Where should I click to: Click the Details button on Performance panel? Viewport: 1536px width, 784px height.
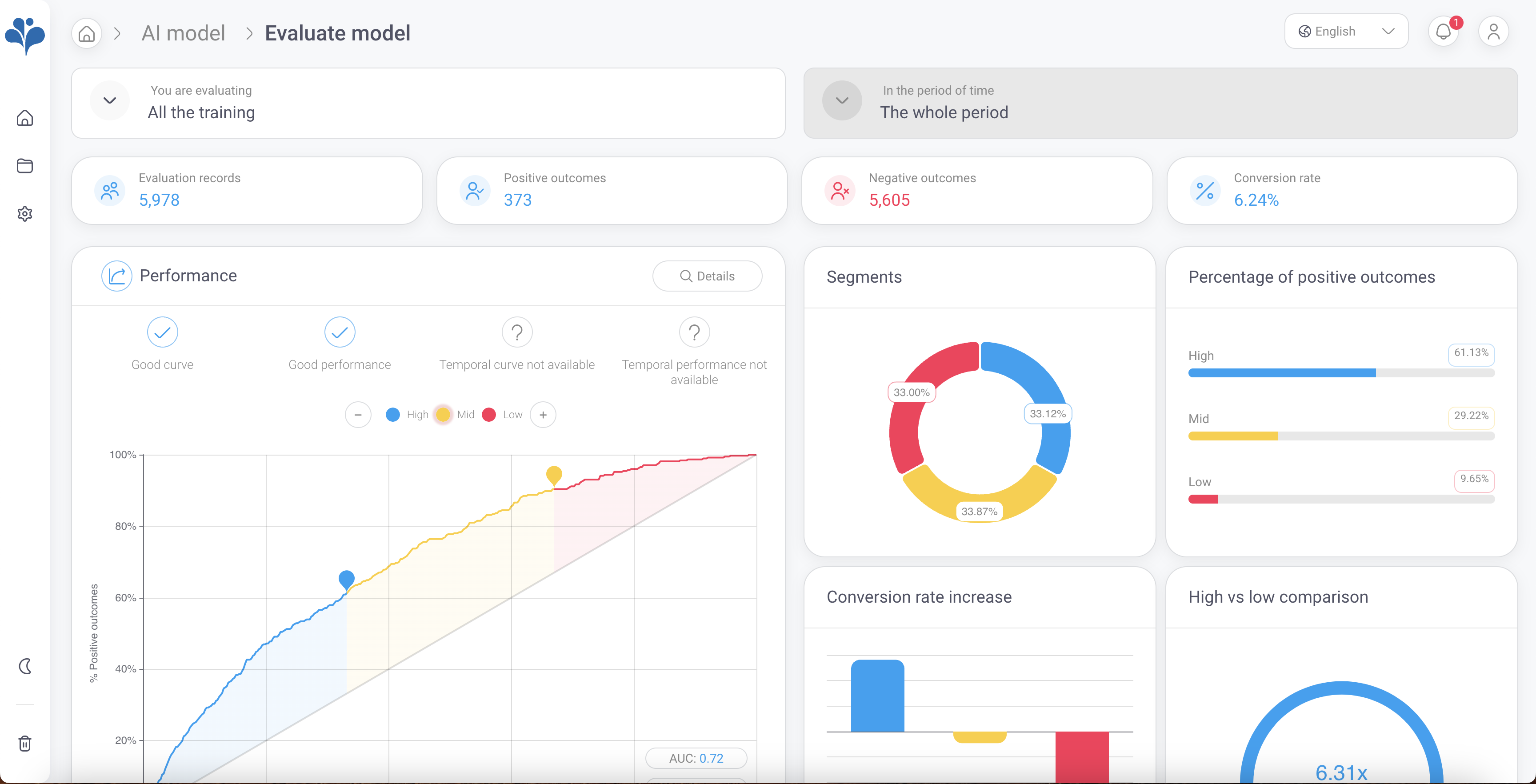click(x=707, y=276)
